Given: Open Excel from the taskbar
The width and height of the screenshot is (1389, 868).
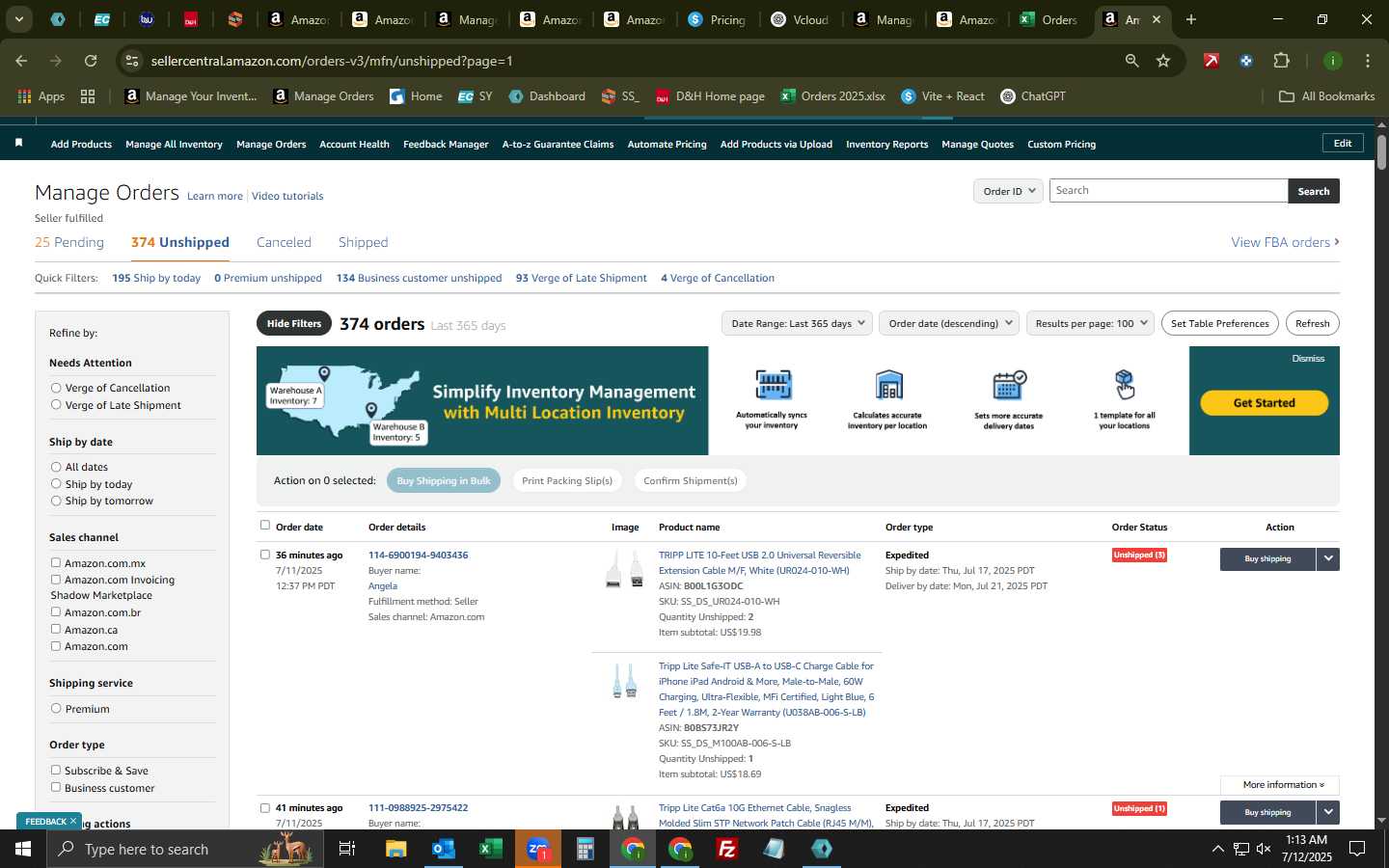Looking at the screenshot, I should pos(491,849).
